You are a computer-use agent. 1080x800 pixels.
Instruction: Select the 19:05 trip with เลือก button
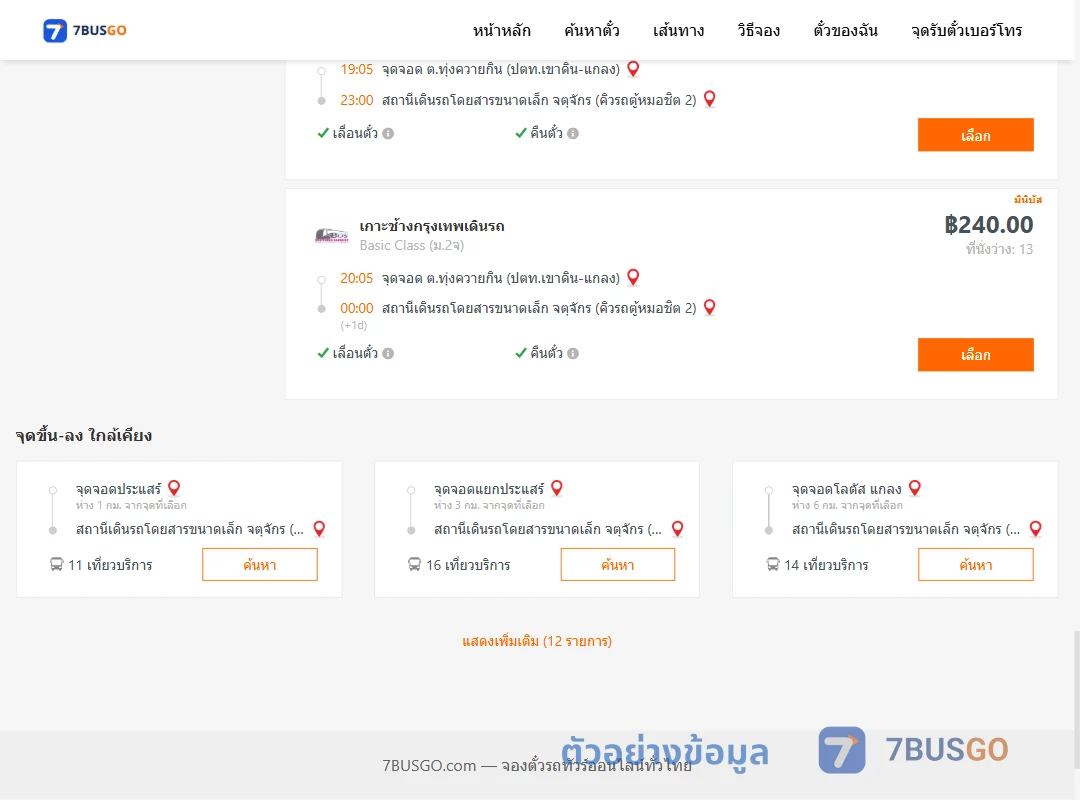click(x=975, y=135)
